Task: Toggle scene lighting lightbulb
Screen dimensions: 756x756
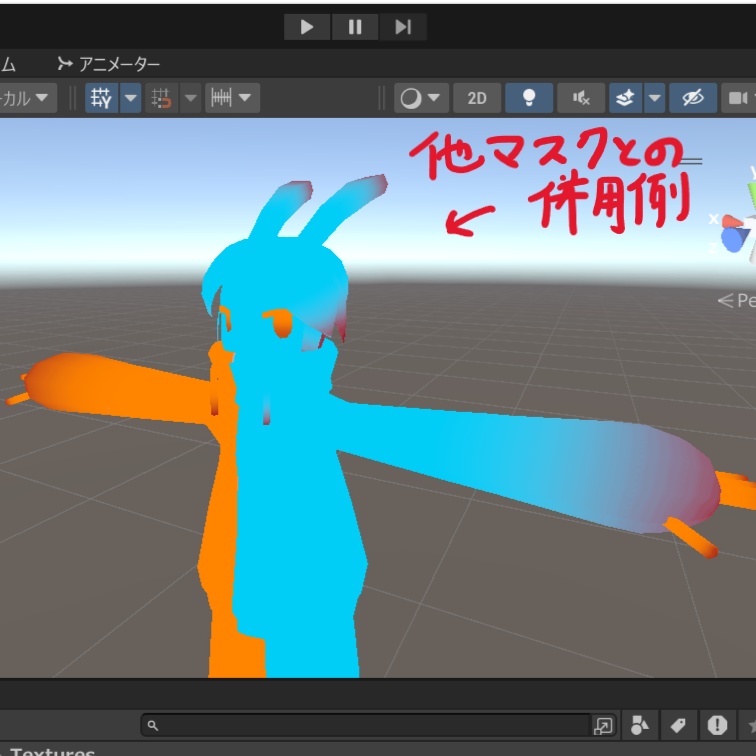Action: pos(529,98)
